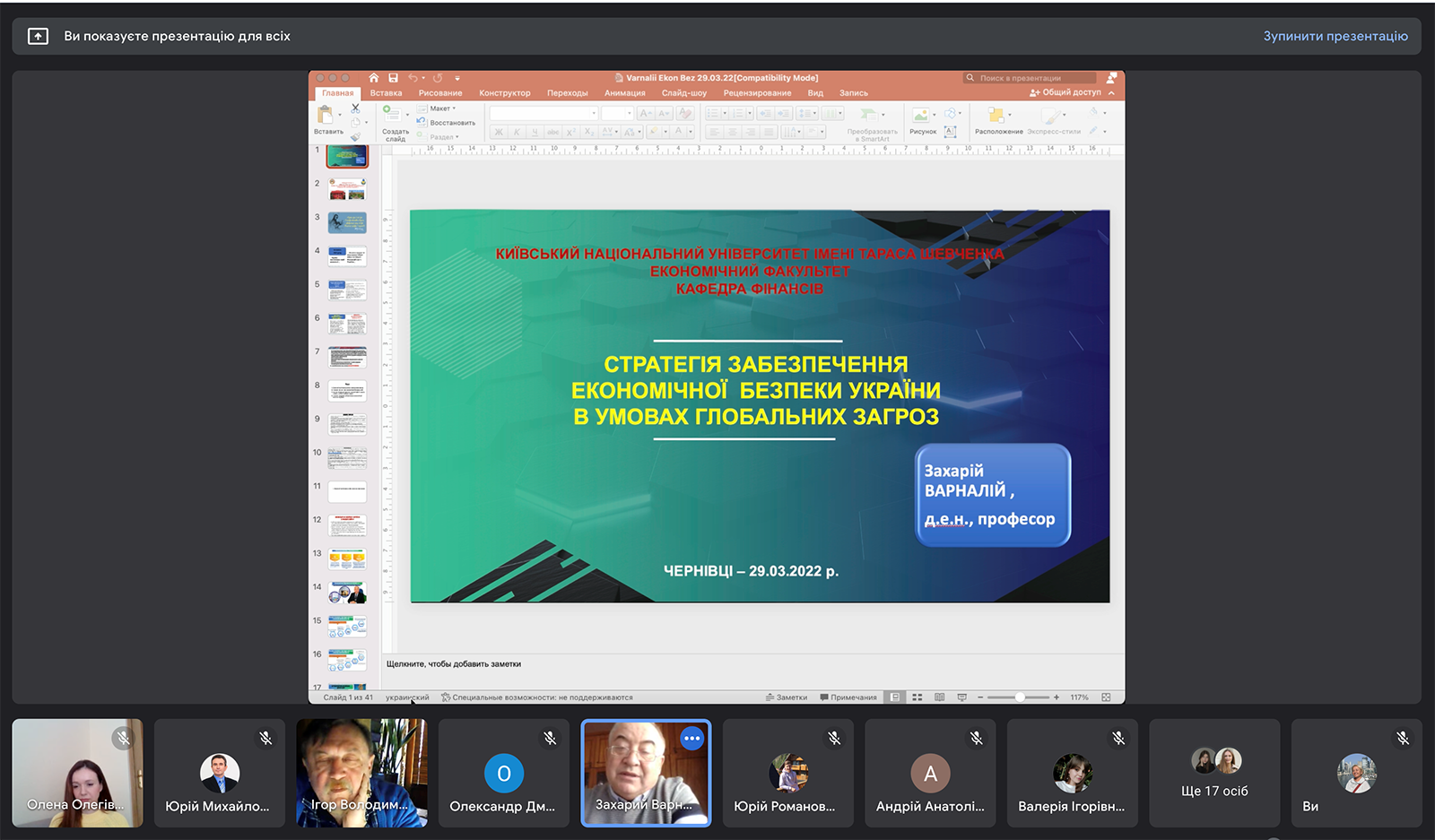Screen dimensions: 1435x840
Task: Click the Рисунок picture insert icon
Action: [x=920, y=116]
